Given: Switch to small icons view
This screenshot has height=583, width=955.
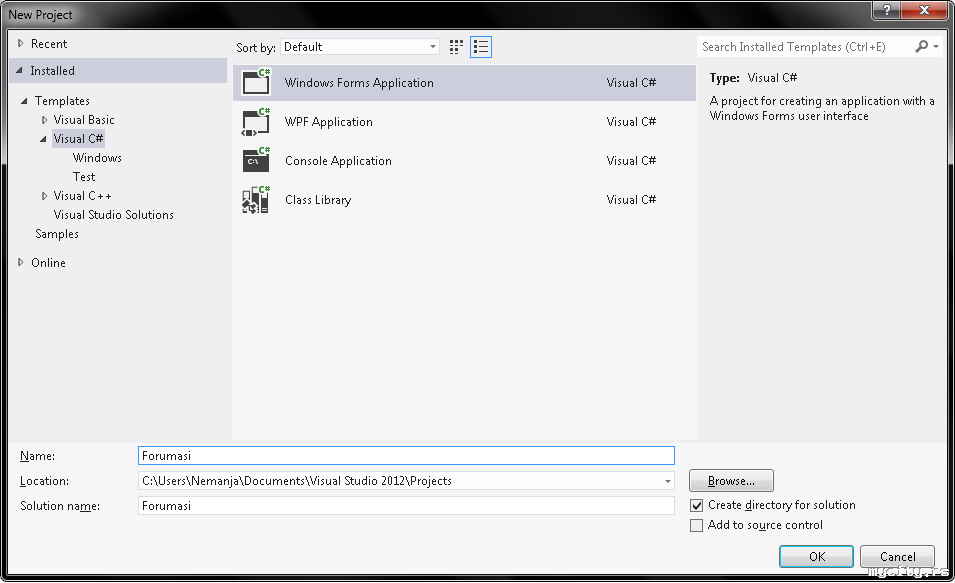Looking at the screenshot, I should pos(457,47).
